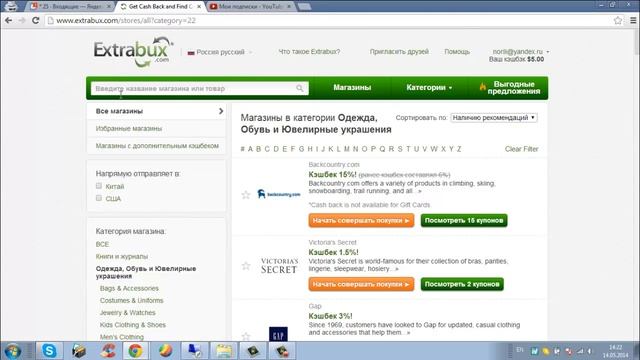The width and height of the screenshot is (640, 360).
Task: Open the Chrome menu button
Action: pyautogui.click(x=633, y=20)
